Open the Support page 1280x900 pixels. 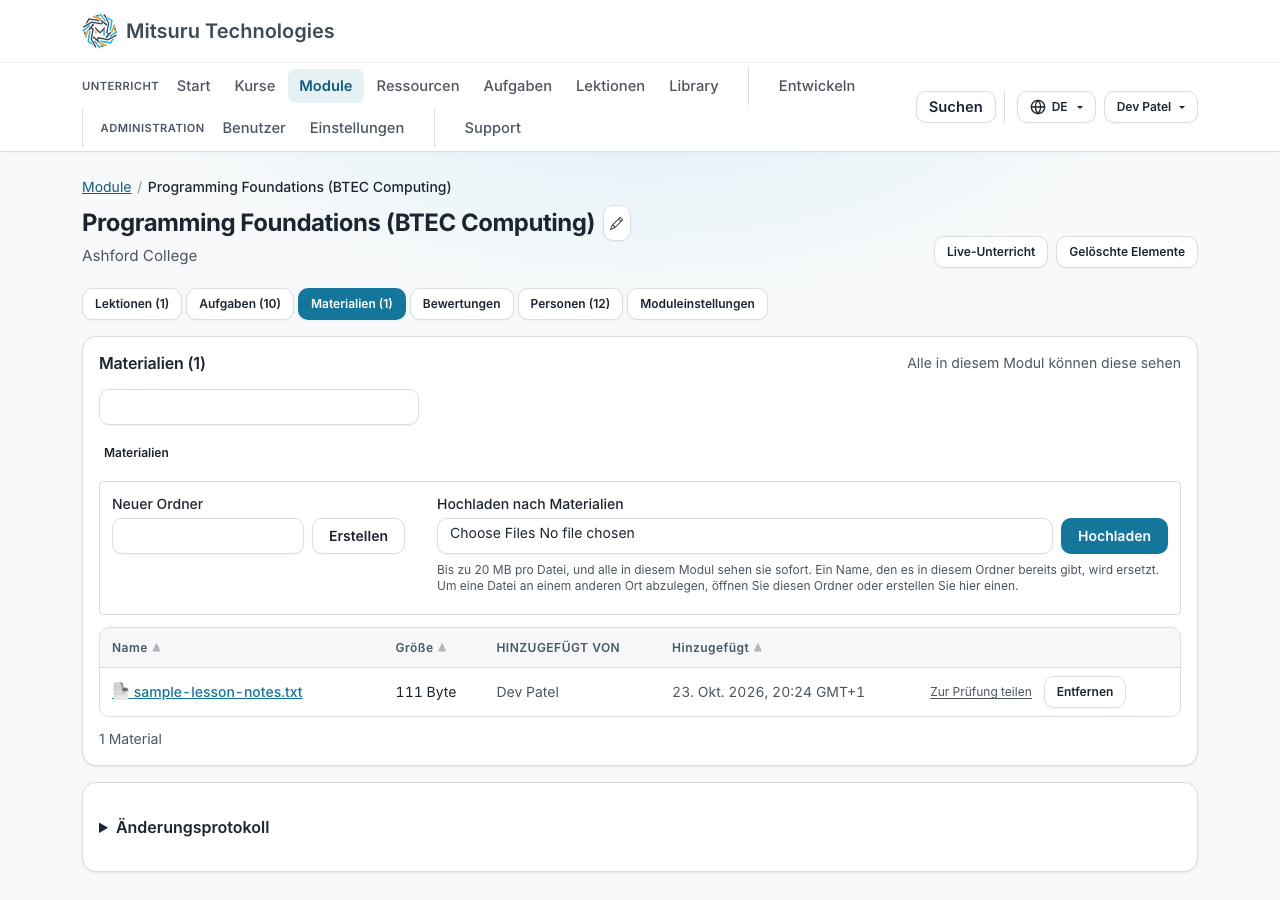point(493,128)
